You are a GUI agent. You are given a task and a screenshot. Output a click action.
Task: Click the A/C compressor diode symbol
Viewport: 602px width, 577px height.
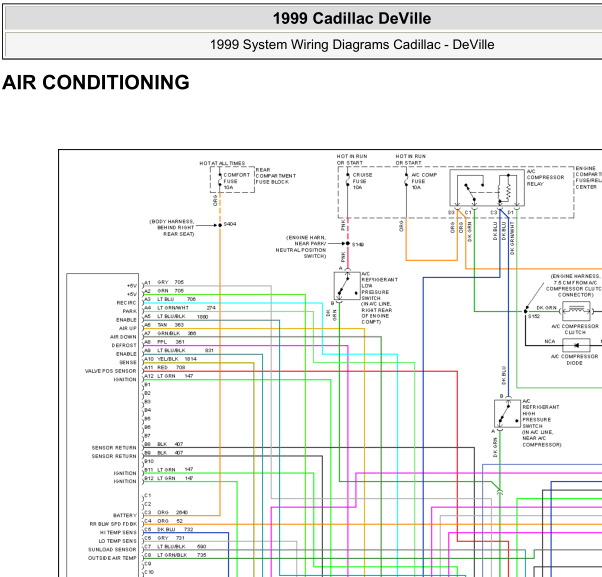(x=576, y=345)
